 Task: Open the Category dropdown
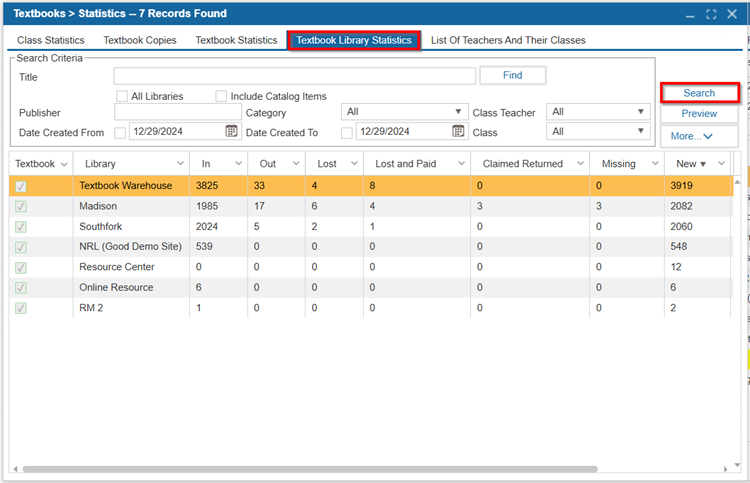tap(405, 112)
